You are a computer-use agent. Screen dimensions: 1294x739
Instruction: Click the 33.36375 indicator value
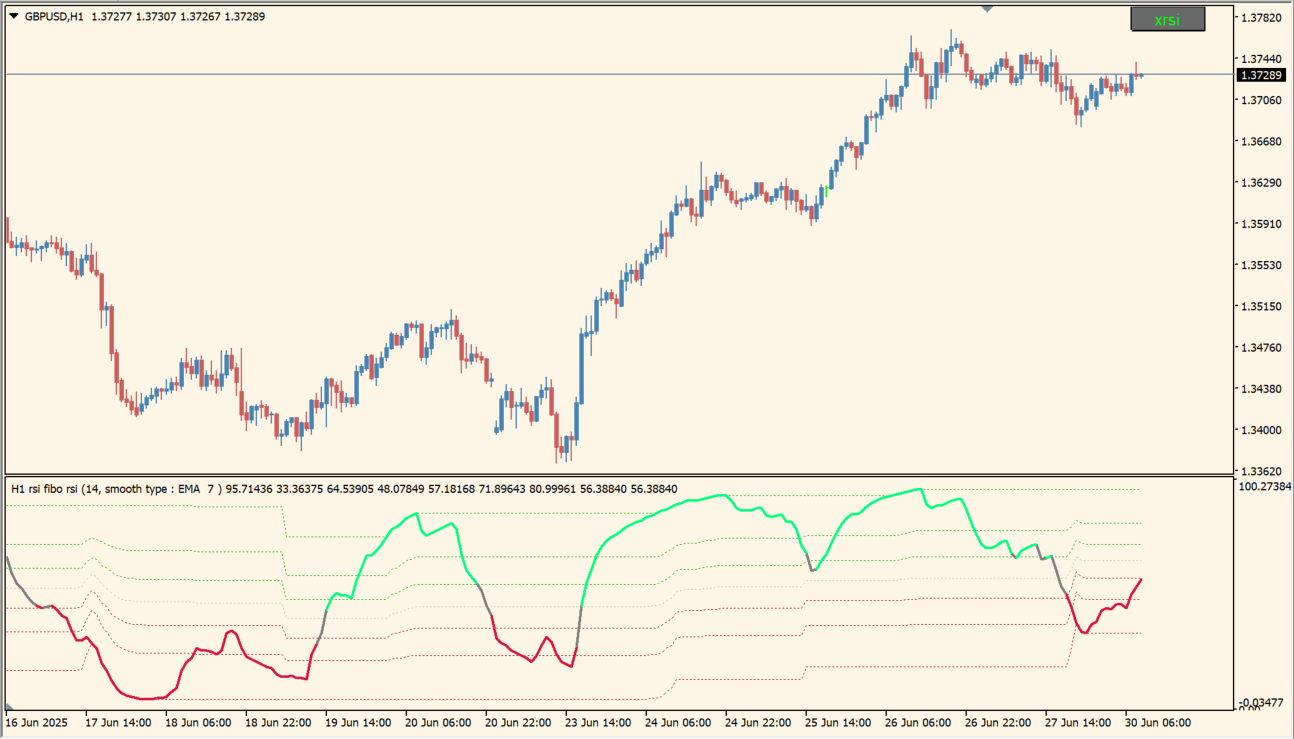(299, 489)
